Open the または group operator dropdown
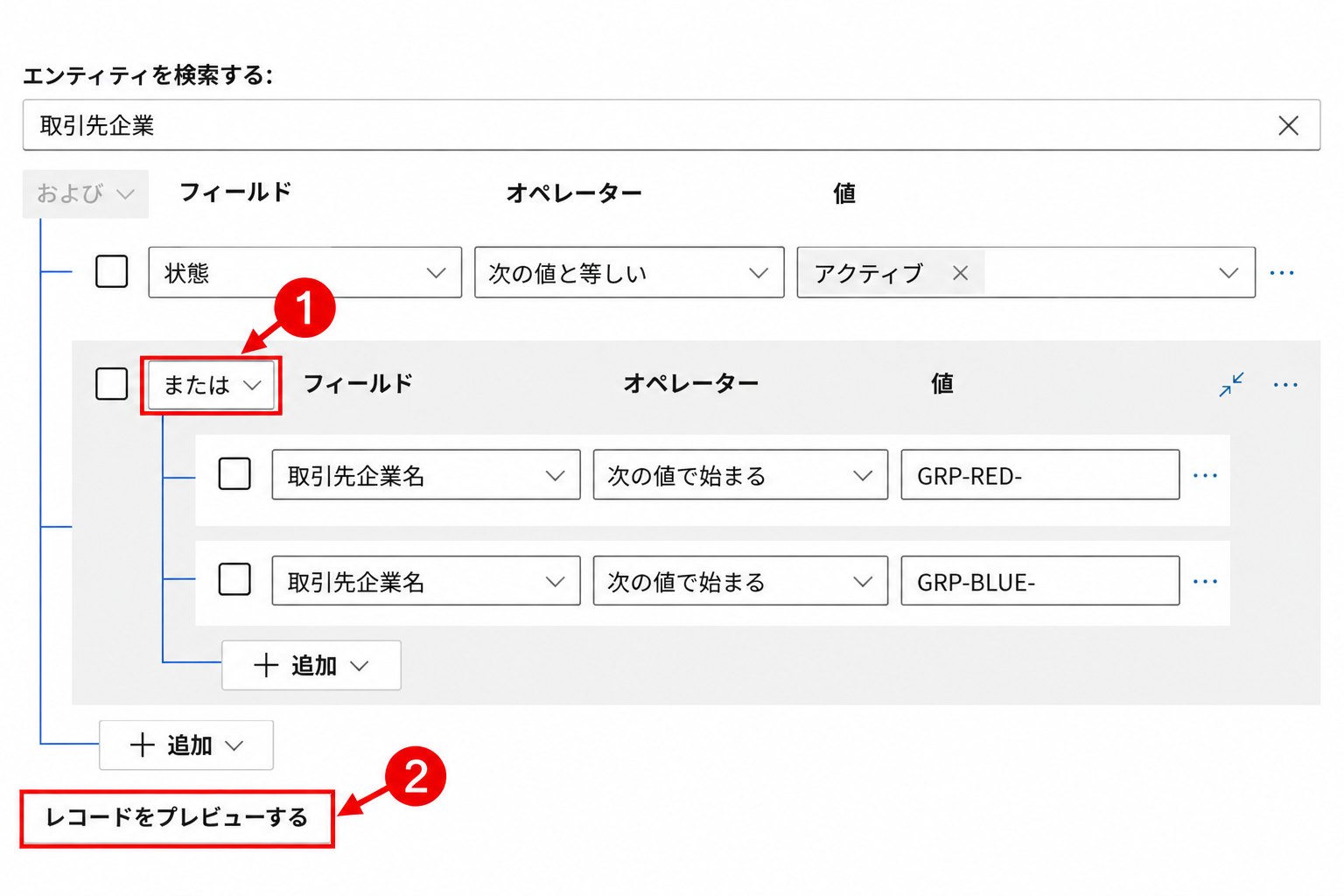The width and height of the screenshot is (1344, 896). [x=212, y=385]
